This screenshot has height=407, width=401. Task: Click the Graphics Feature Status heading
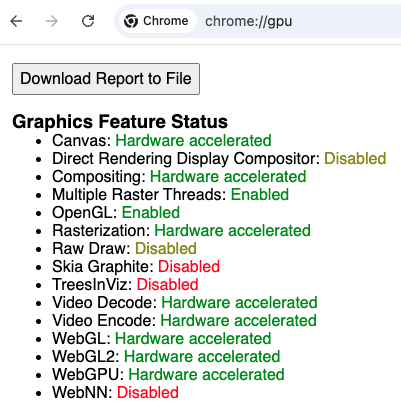pyautogui.click(x=120, y=121)
